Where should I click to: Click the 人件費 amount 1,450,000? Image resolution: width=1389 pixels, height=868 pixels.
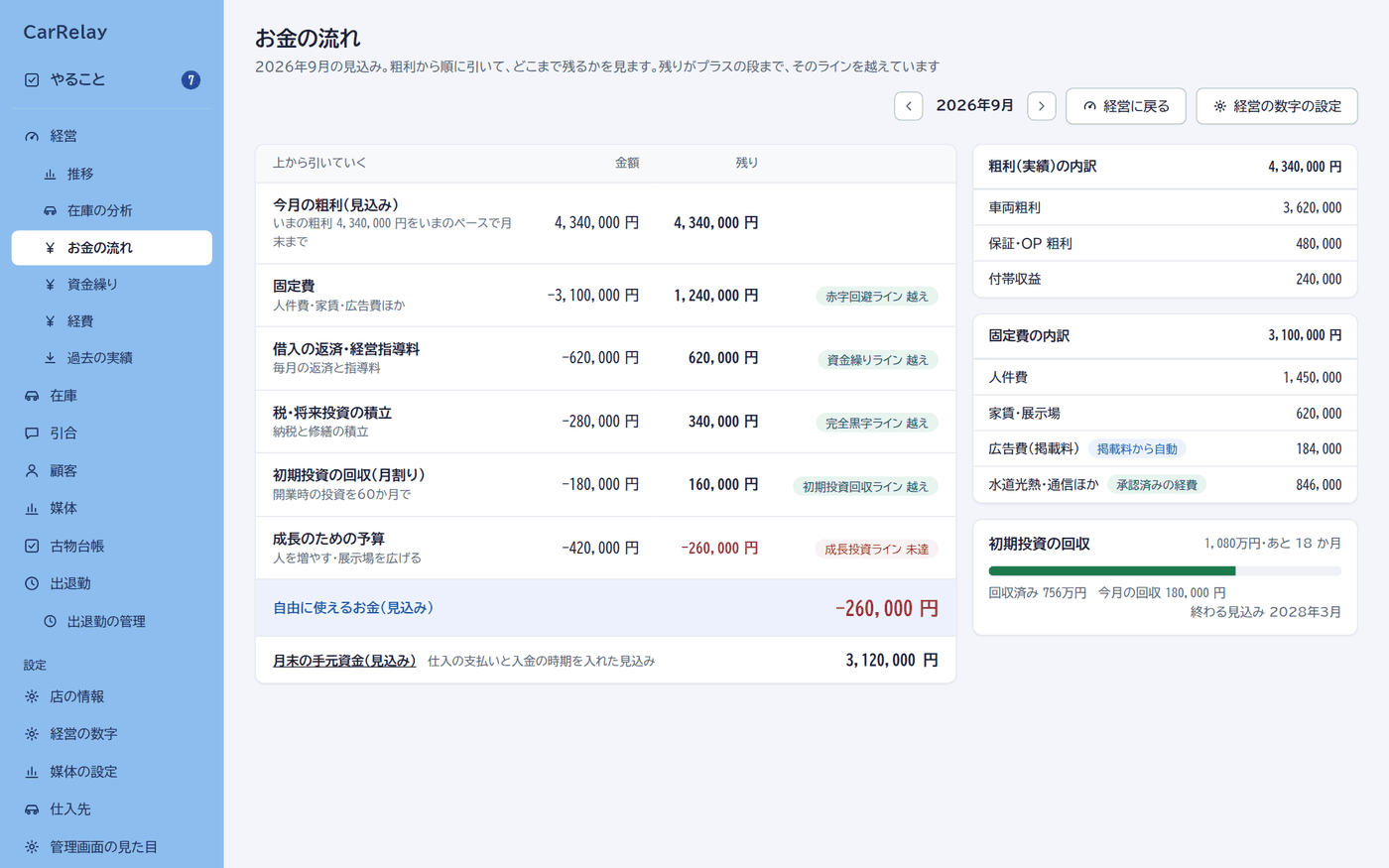[1312, 378]
